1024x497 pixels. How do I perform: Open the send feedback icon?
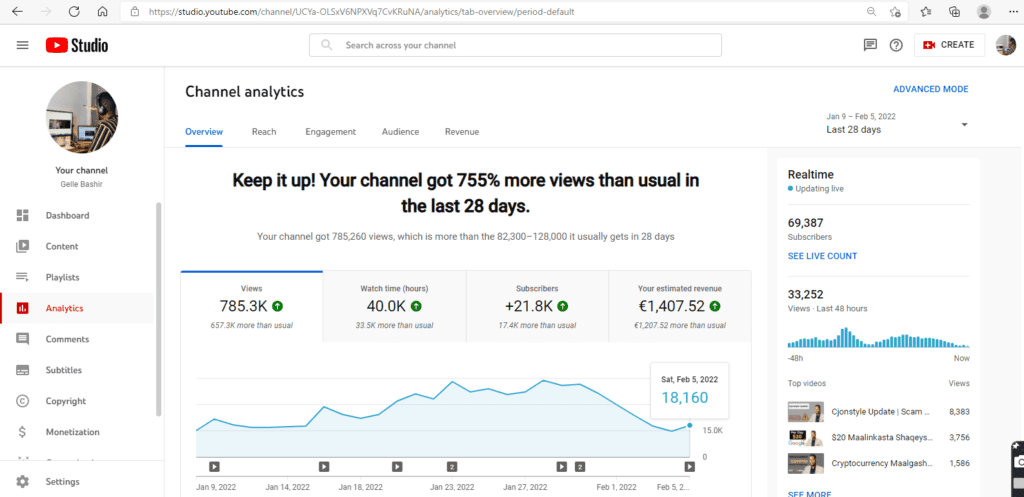click(x=870, y=45)
